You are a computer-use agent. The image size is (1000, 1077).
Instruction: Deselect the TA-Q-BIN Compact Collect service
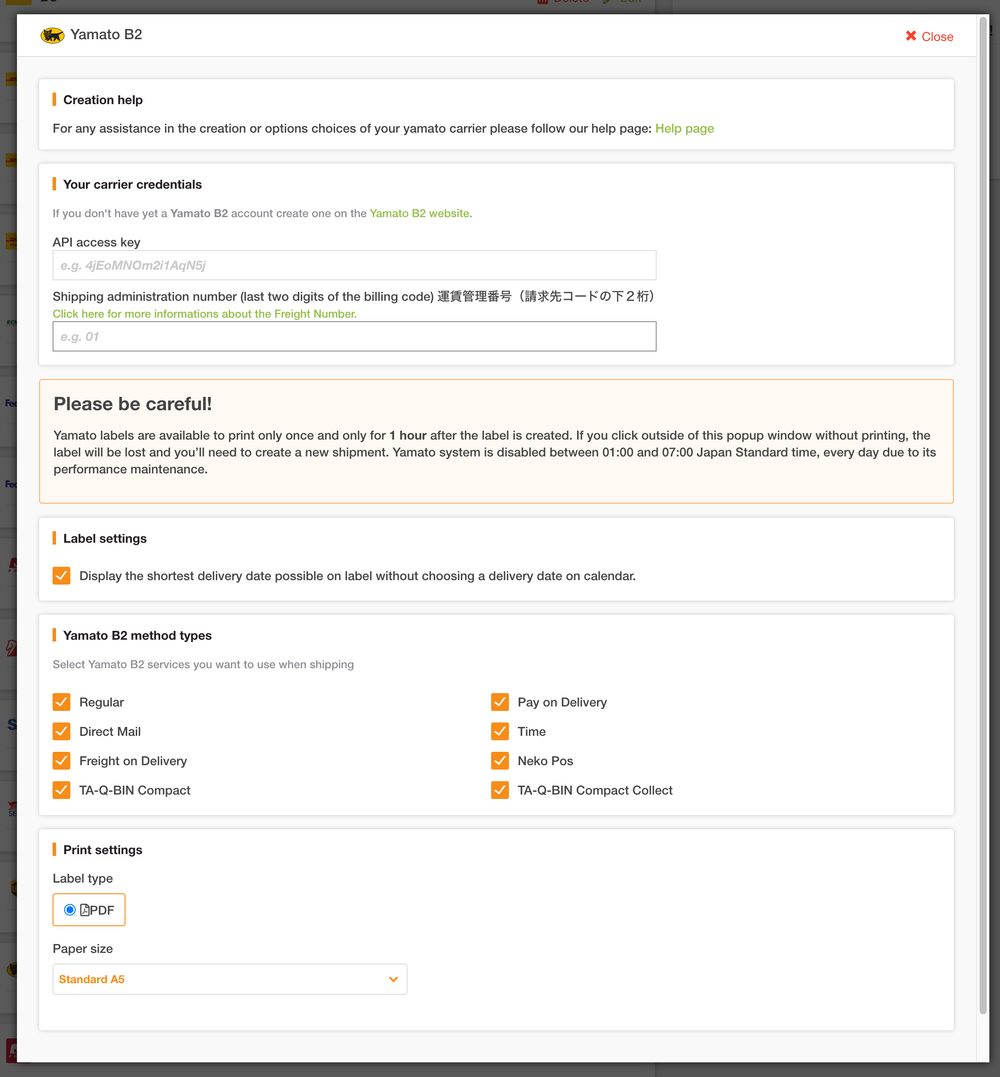(500, 790)
